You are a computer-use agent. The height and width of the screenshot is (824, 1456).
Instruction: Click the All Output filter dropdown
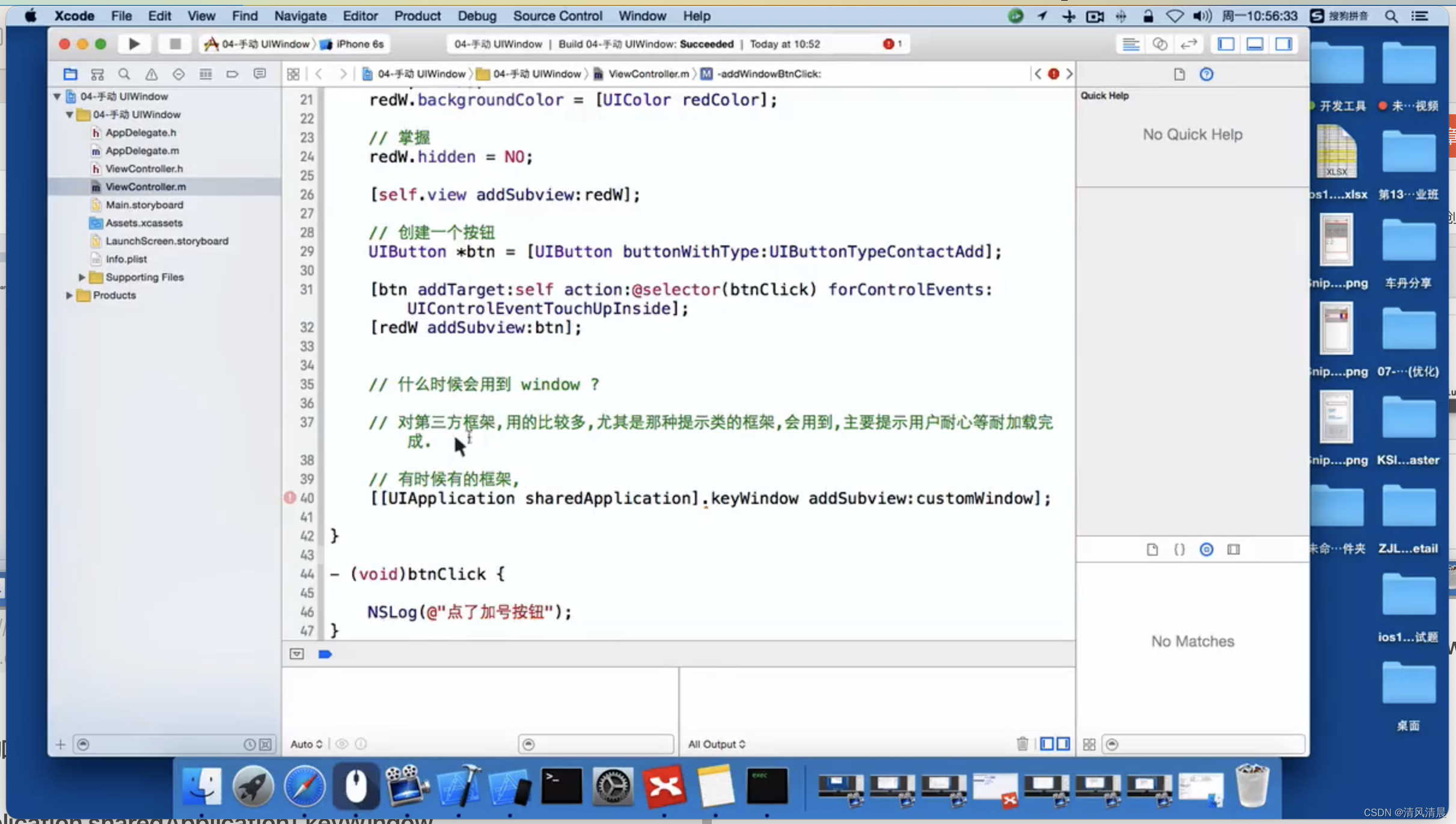(717, 743)
